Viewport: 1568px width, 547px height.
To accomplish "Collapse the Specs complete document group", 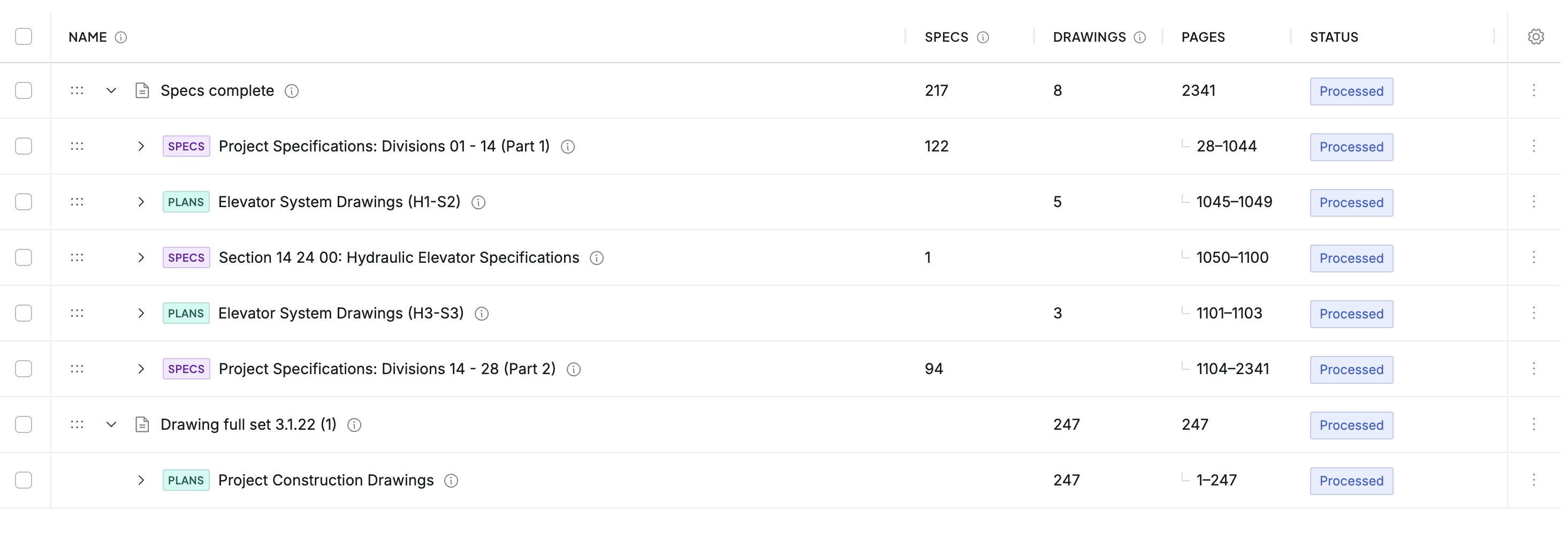I will (111, 90).
